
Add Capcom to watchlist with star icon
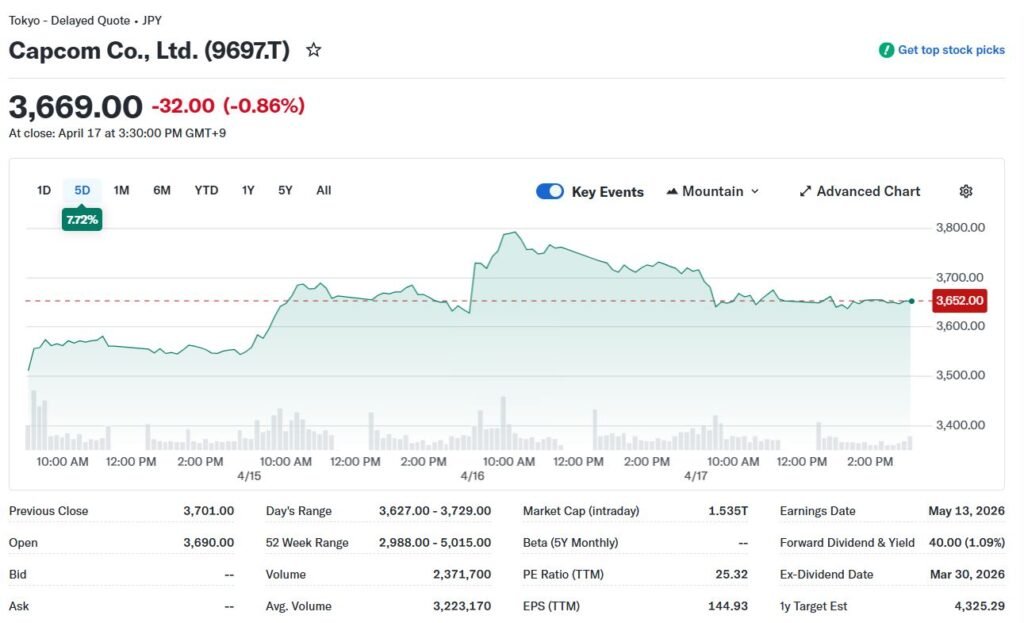click(314, 50)
